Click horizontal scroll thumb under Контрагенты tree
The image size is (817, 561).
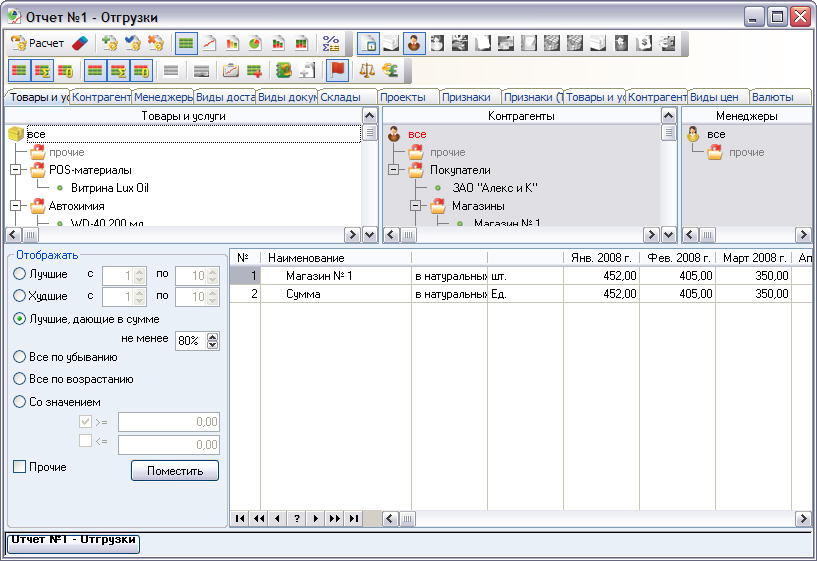tap(408, 235)
